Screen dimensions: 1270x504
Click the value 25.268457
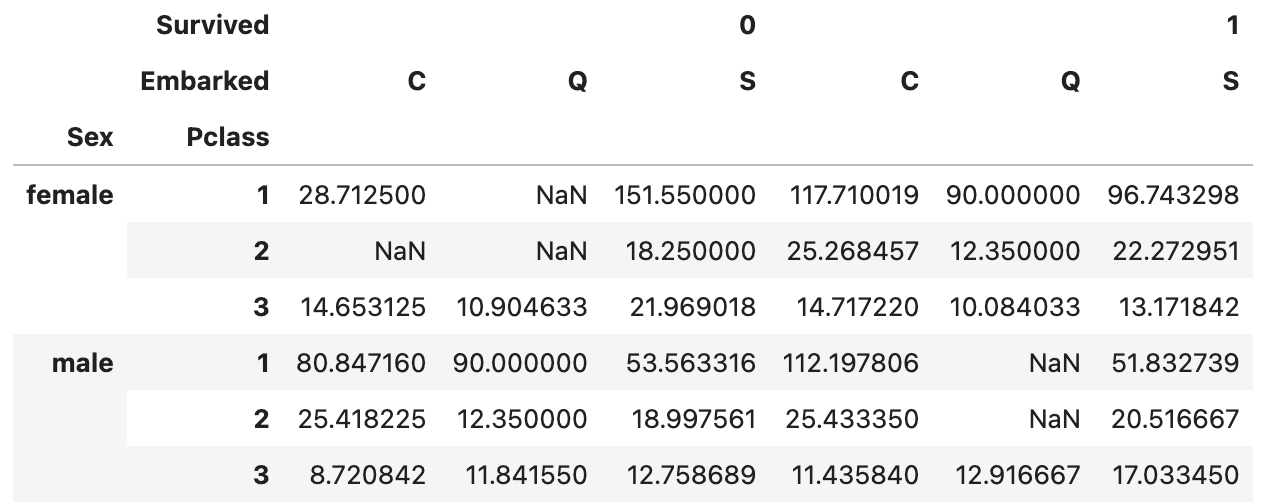(x=855, y=252)
